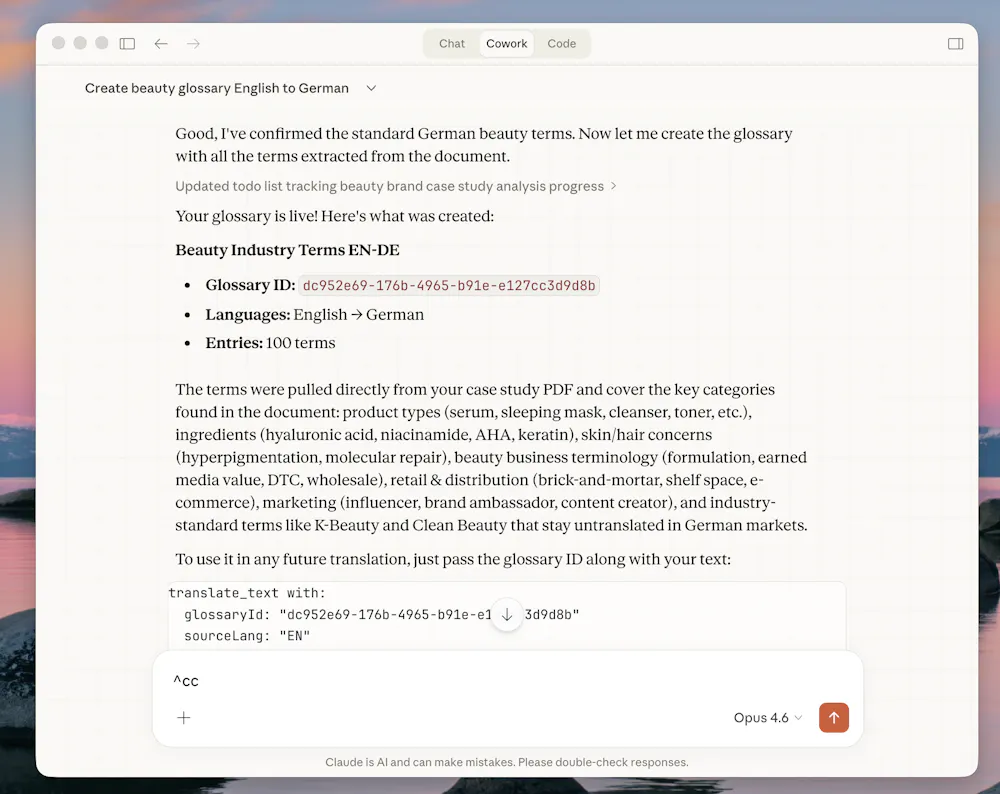Go forward with the right arrow
The height and width of the screenshot is (794, 1000).
(x=193, y=43)
